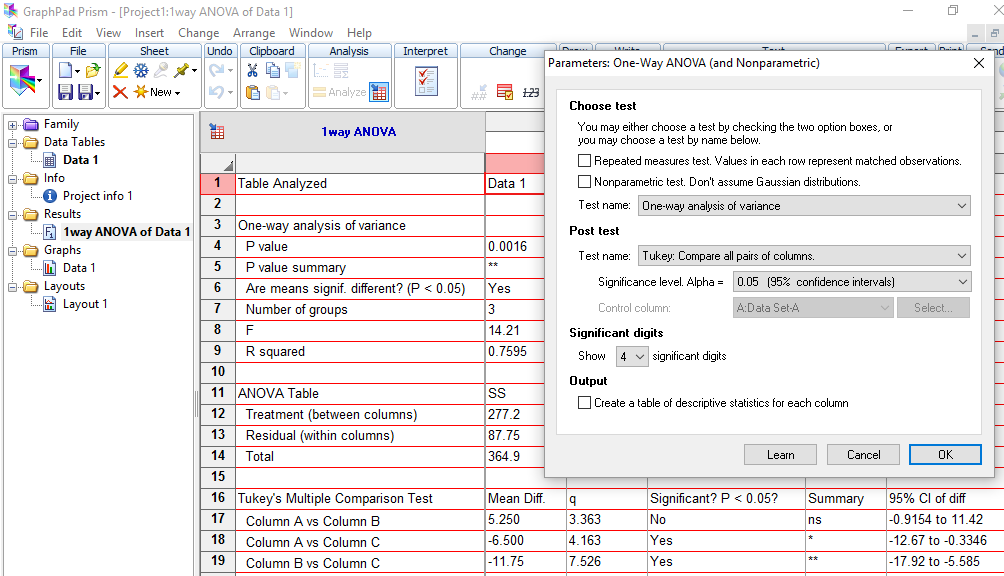
Task: Open the significant digits dropdown showing 4
Action: tap(632, 356)
